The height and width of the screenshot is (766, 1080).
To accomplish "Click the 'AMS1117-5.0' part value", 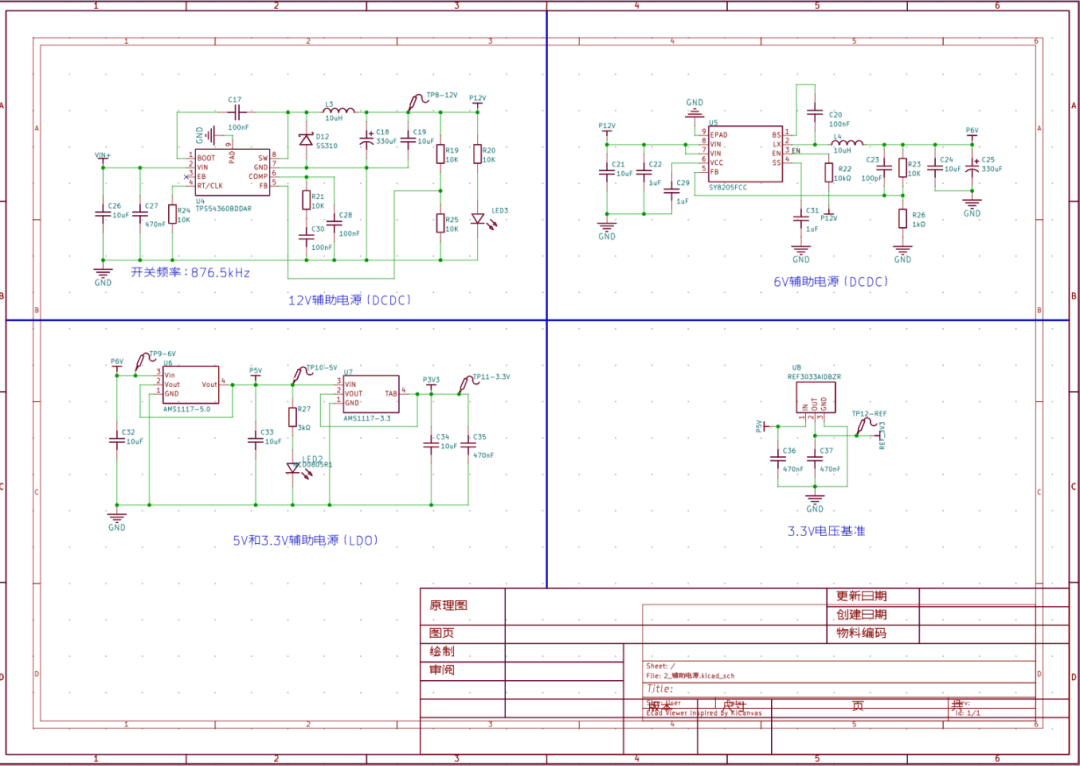I will [187, 409].
